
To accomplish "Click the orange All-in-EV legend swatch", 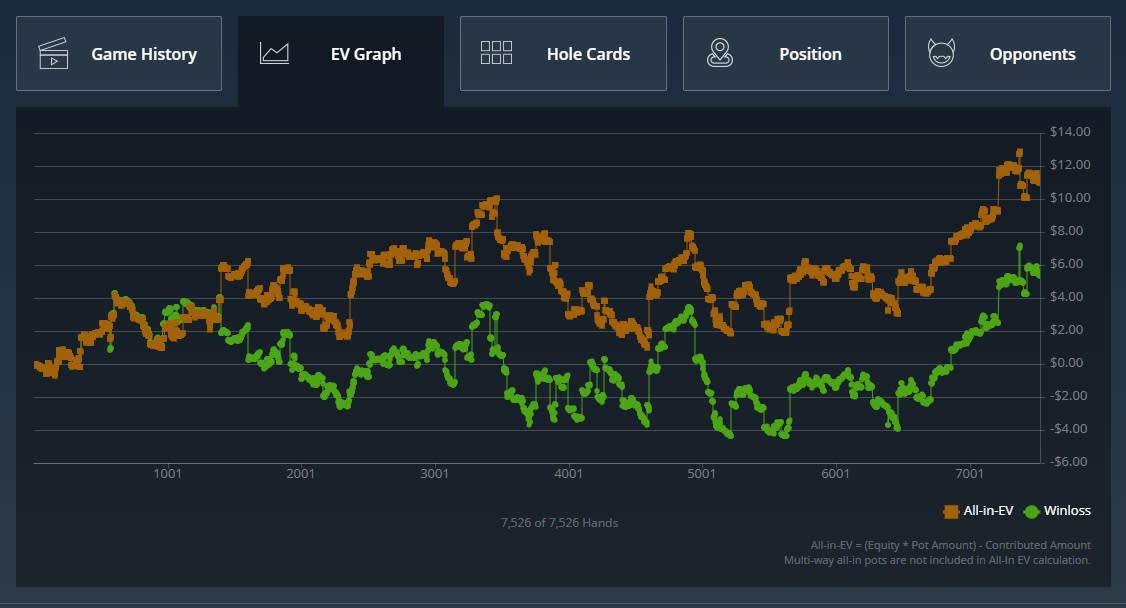I will point(951,512).
